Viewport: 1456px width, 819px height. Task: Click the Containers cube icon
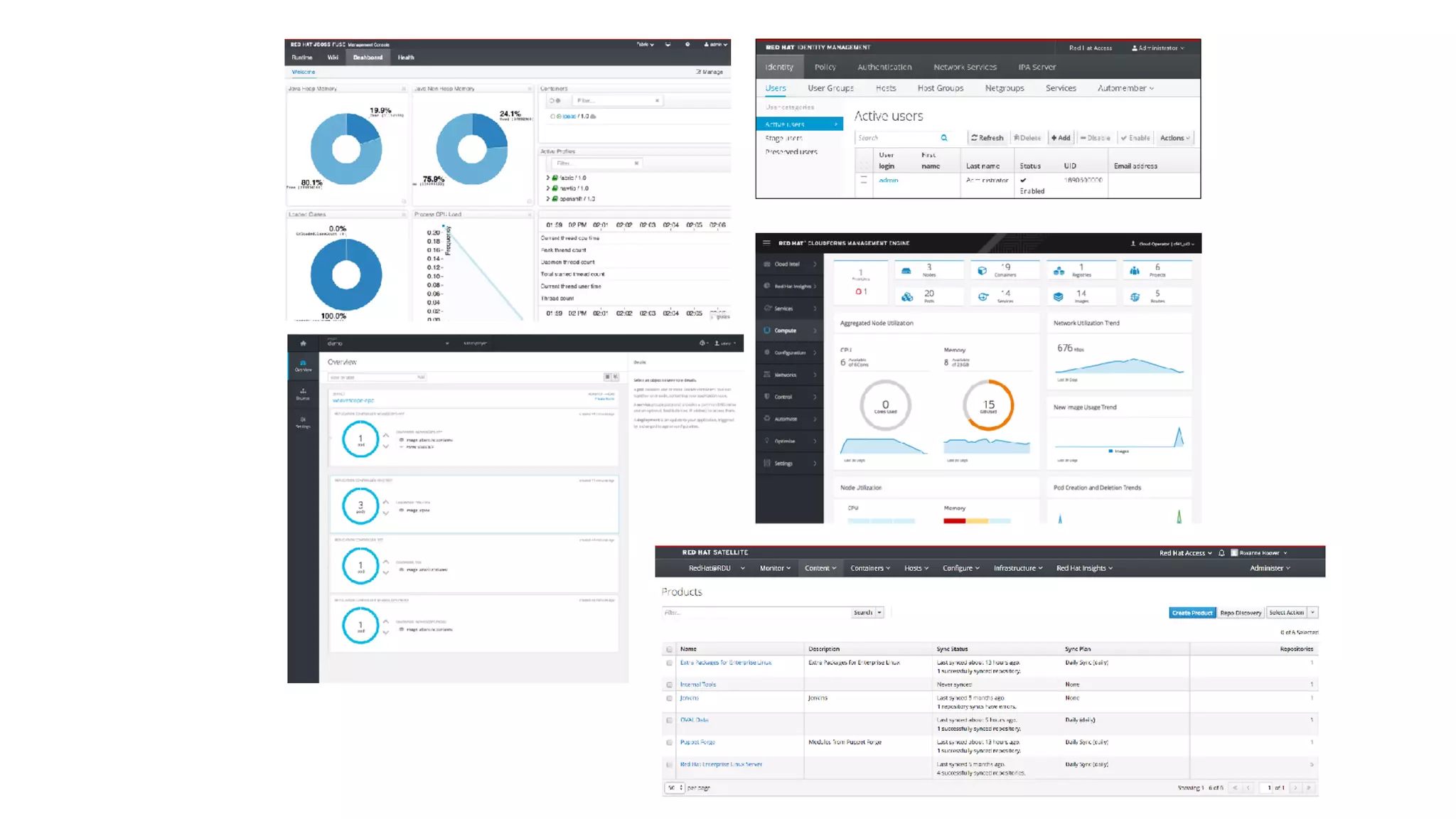click(982, 271)
